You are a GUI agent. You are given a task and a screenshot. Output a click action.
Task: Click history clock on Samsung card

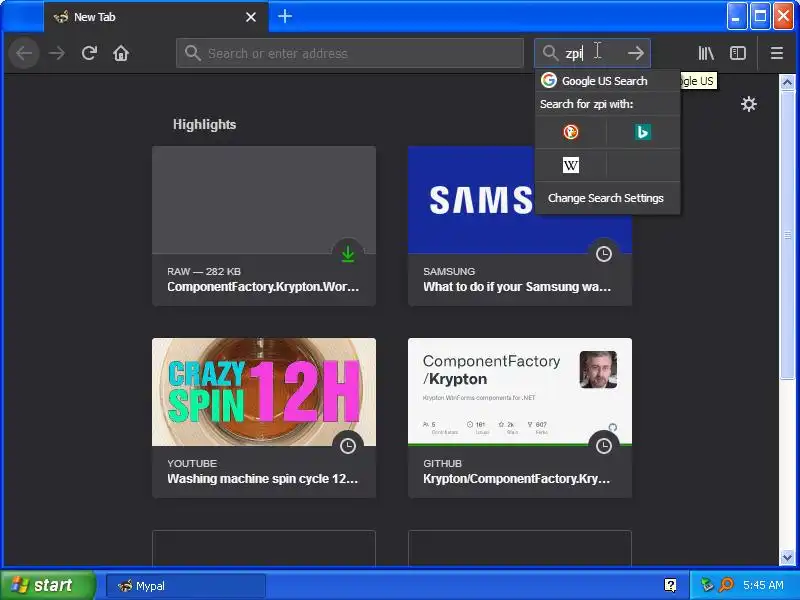pyautogui.click(x=604, y=254)
